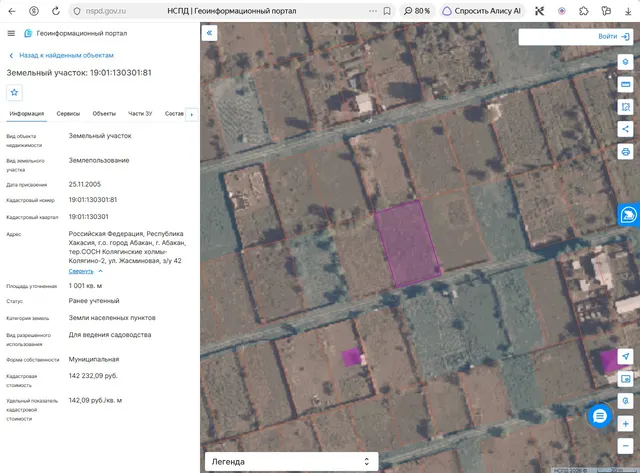
Task: Click the value Землепользование
Action: tap(99, 160)
